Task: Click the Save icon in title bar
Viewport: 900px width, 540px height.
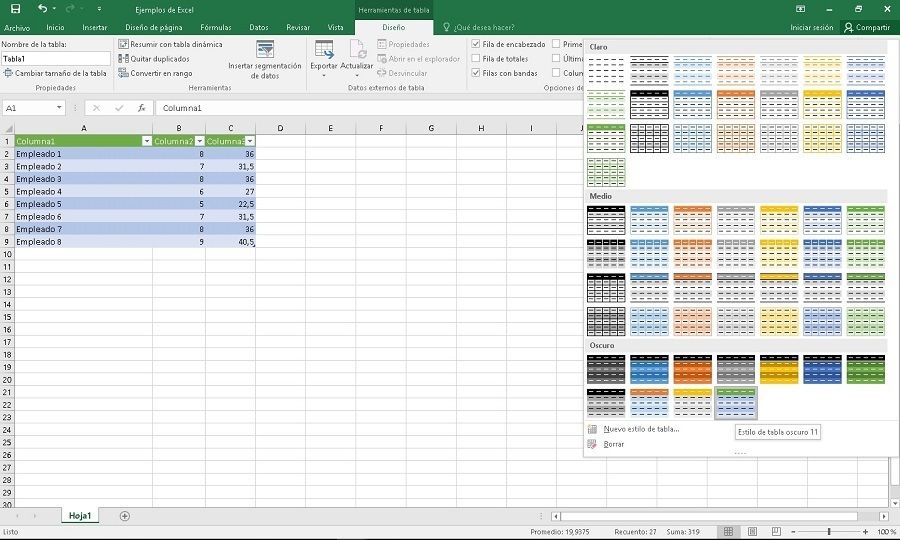Action: tap(15, 9)
